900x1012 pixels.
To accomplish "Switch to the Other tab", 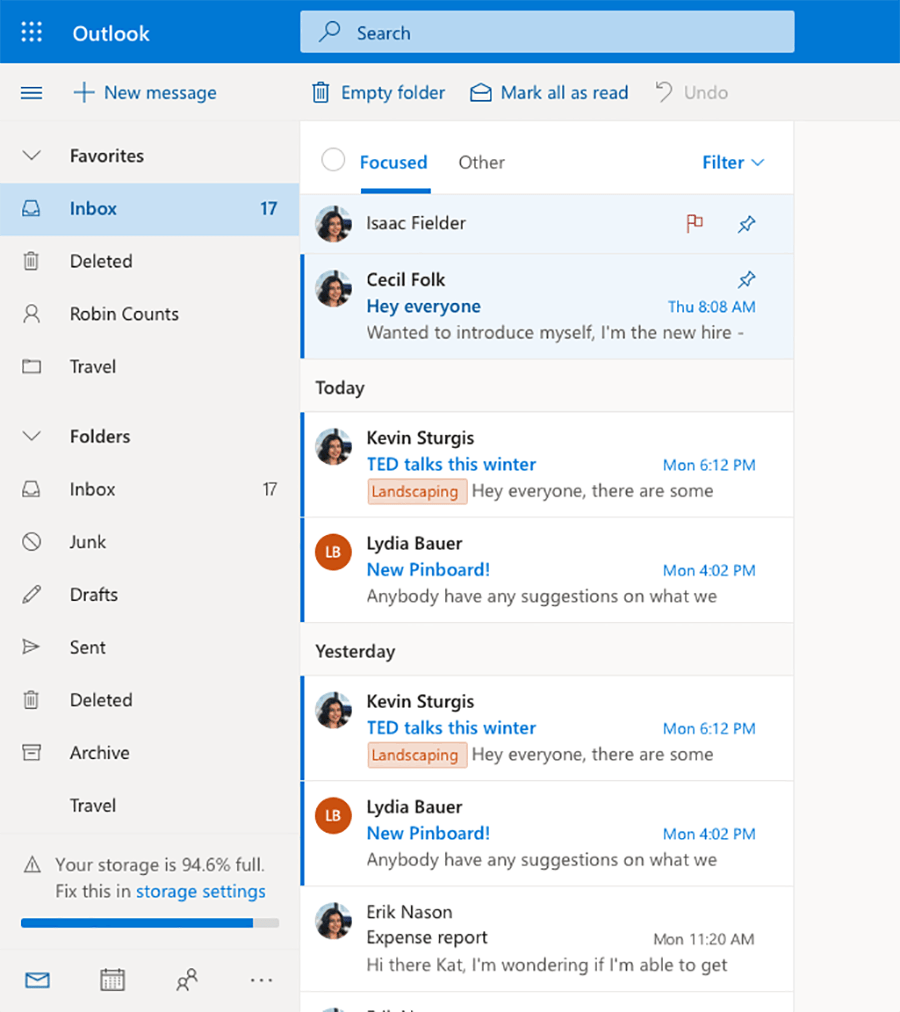I will 481,162.
